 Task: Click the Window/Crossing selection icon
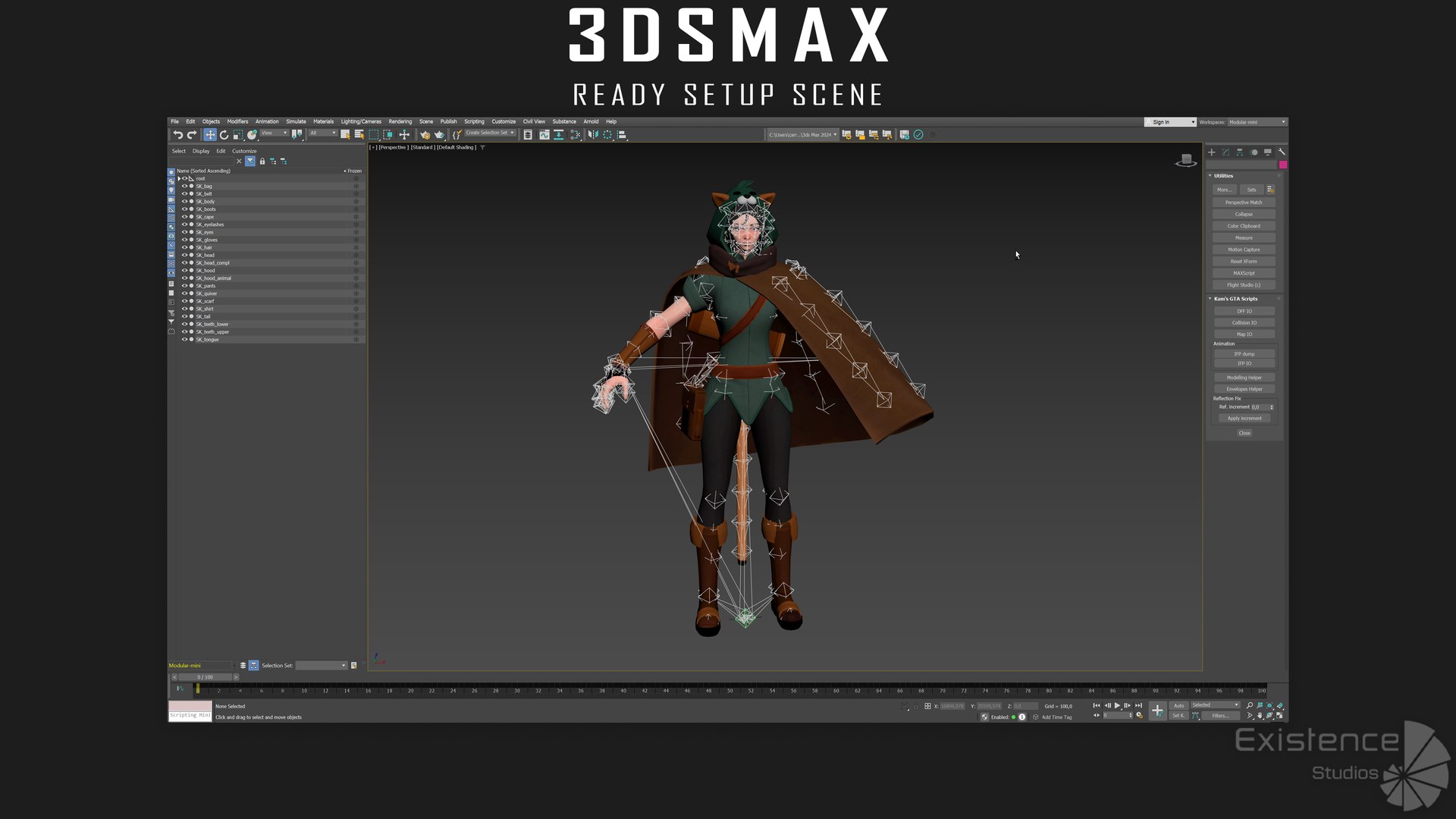[388, 135]
